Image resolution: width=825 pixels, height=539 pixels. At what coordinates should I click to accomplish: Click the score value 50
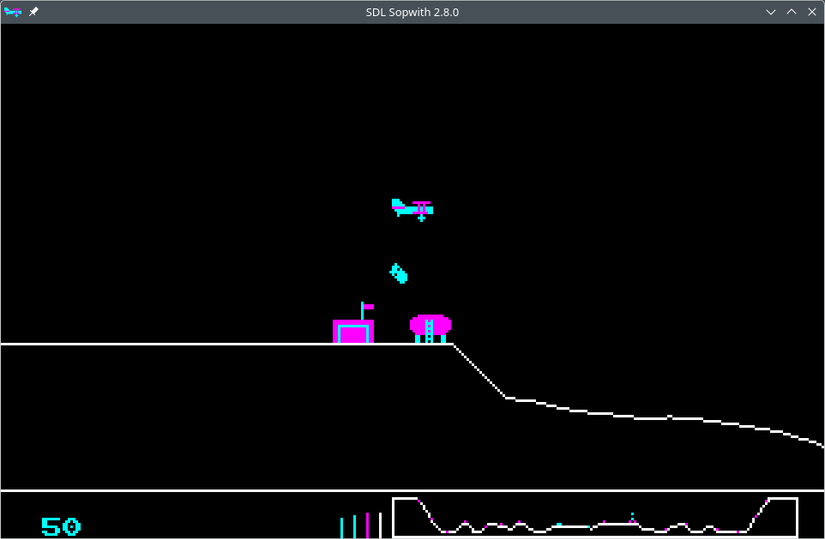pos(61,526)
